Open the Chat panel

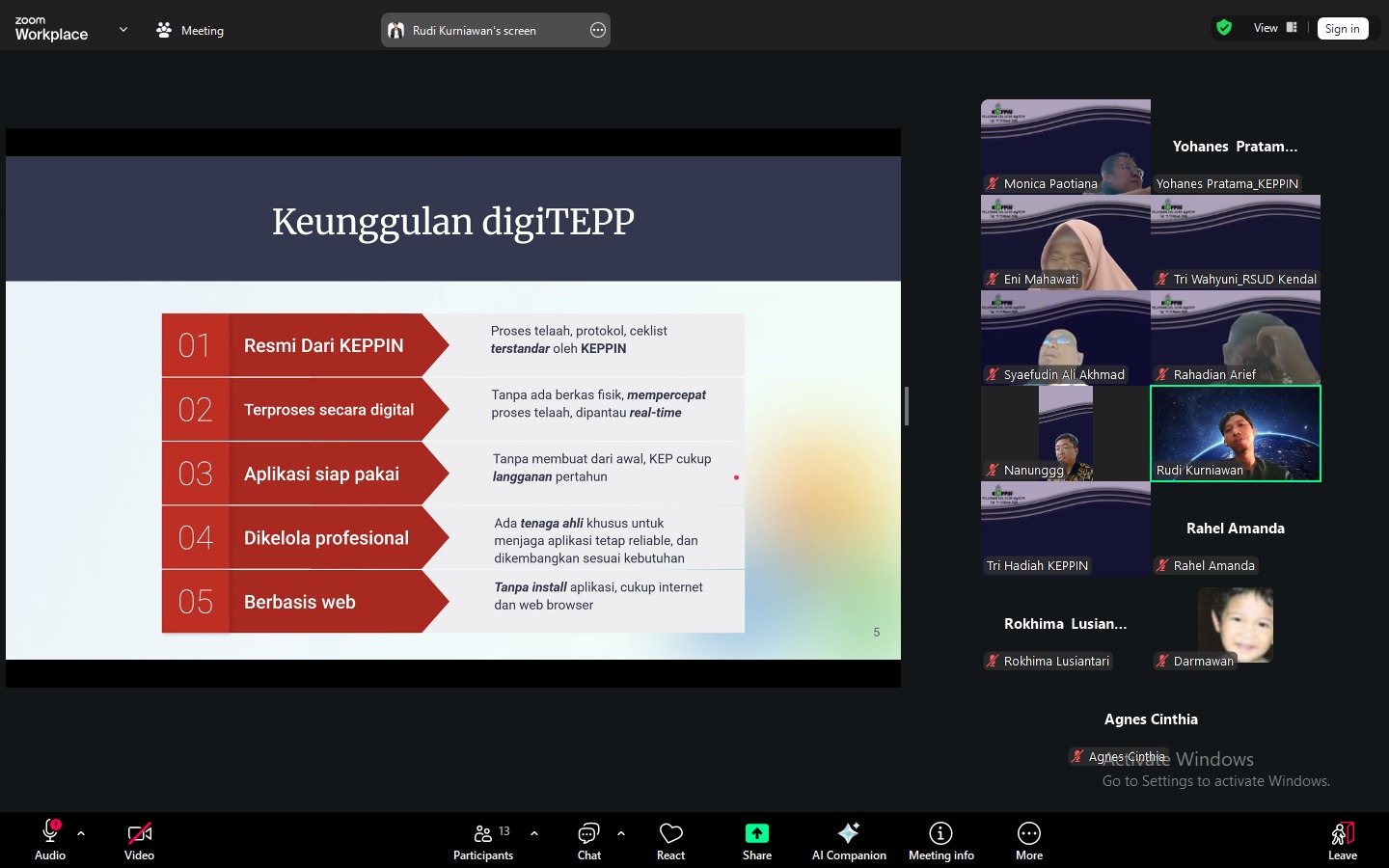588,840
